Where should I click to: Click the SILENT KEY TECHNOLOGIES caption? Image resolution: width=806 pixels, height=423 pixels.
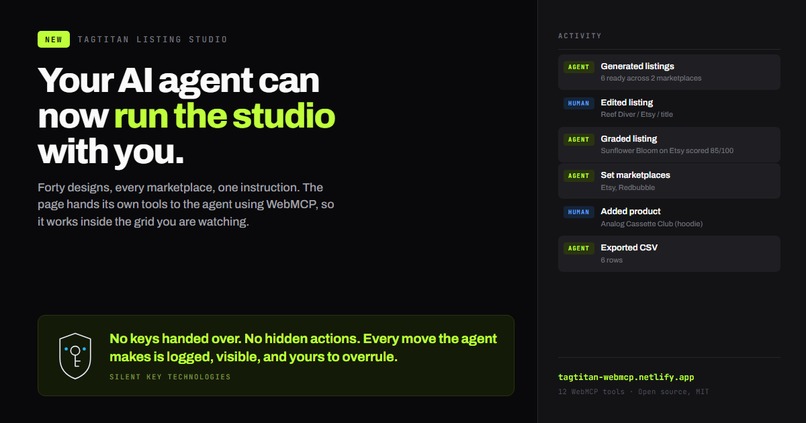170,377
